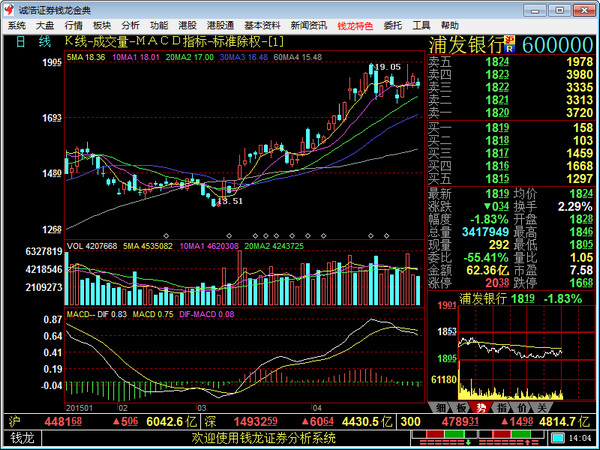Click the 02 month marker on time axis

(123, 408)
